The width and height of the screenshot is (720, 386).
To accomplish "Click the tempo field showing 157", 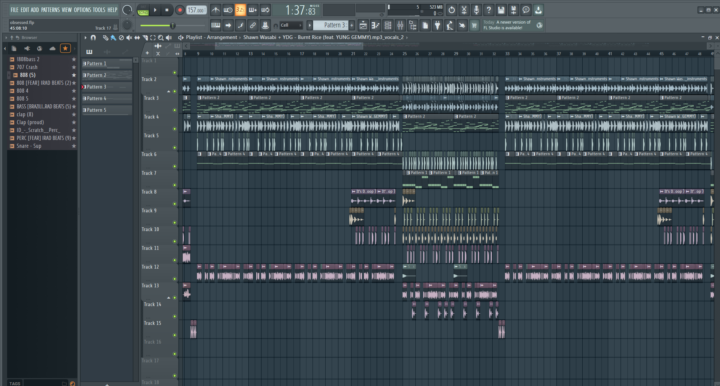I will pos(196,10).
